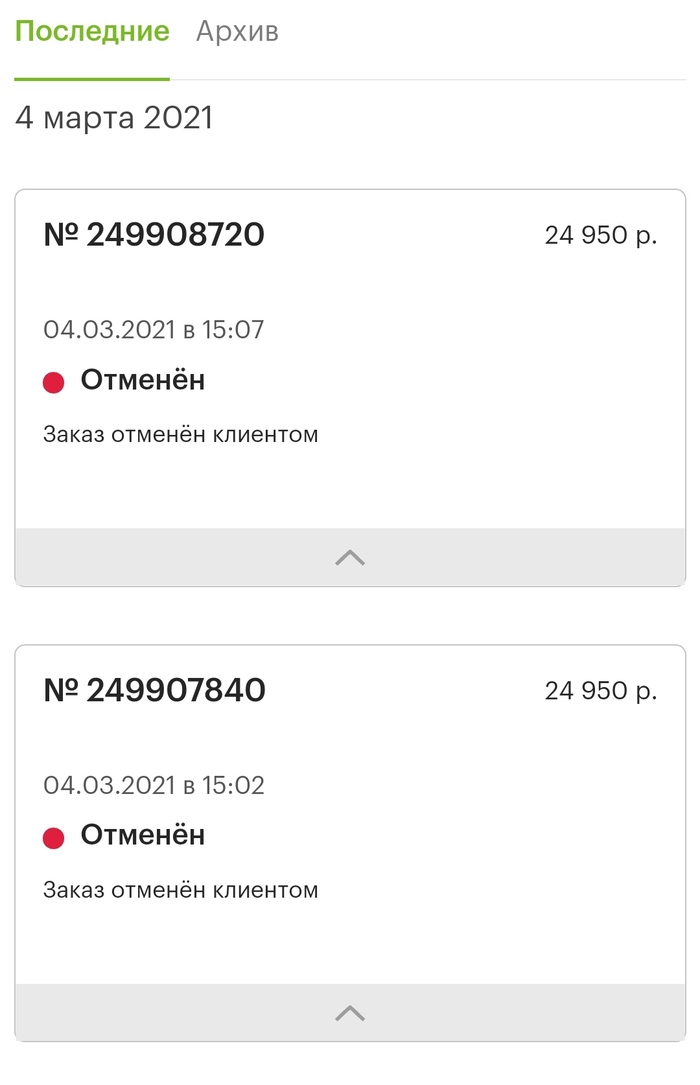Click 'Заказ отменён клиентом' in order 249907840
700x1085 pixels.
[x=180, y=890]
